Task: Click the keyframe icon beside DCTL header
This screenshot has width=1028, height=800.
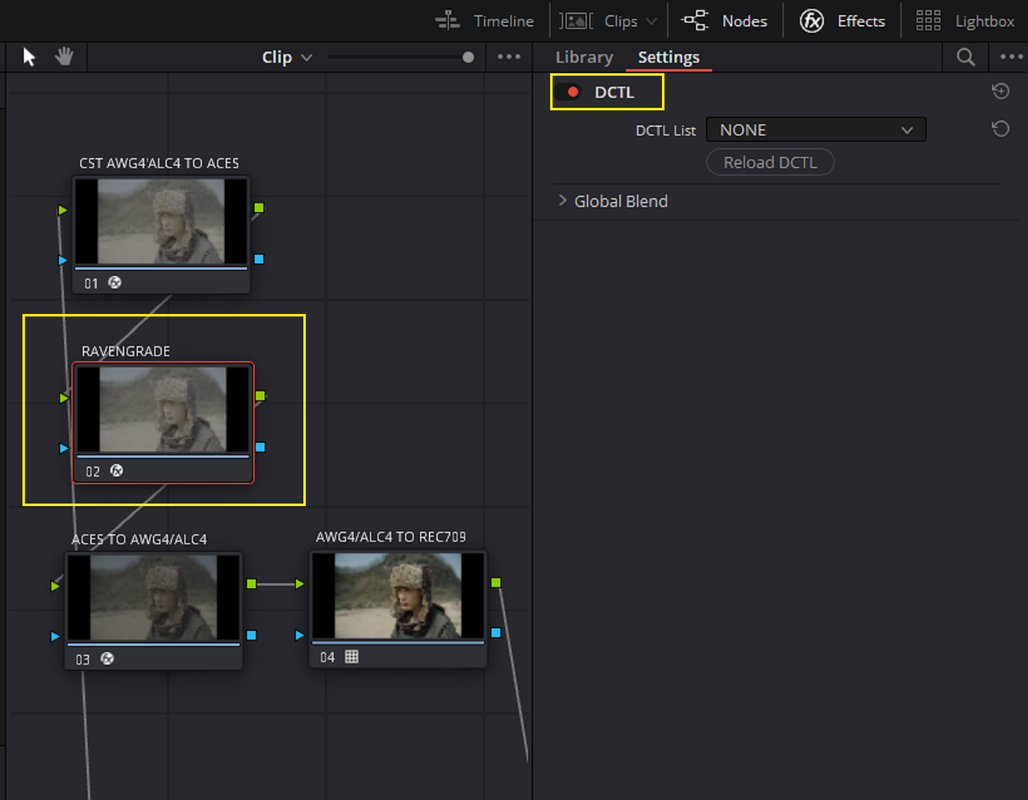Action: tap(1000, 91)
